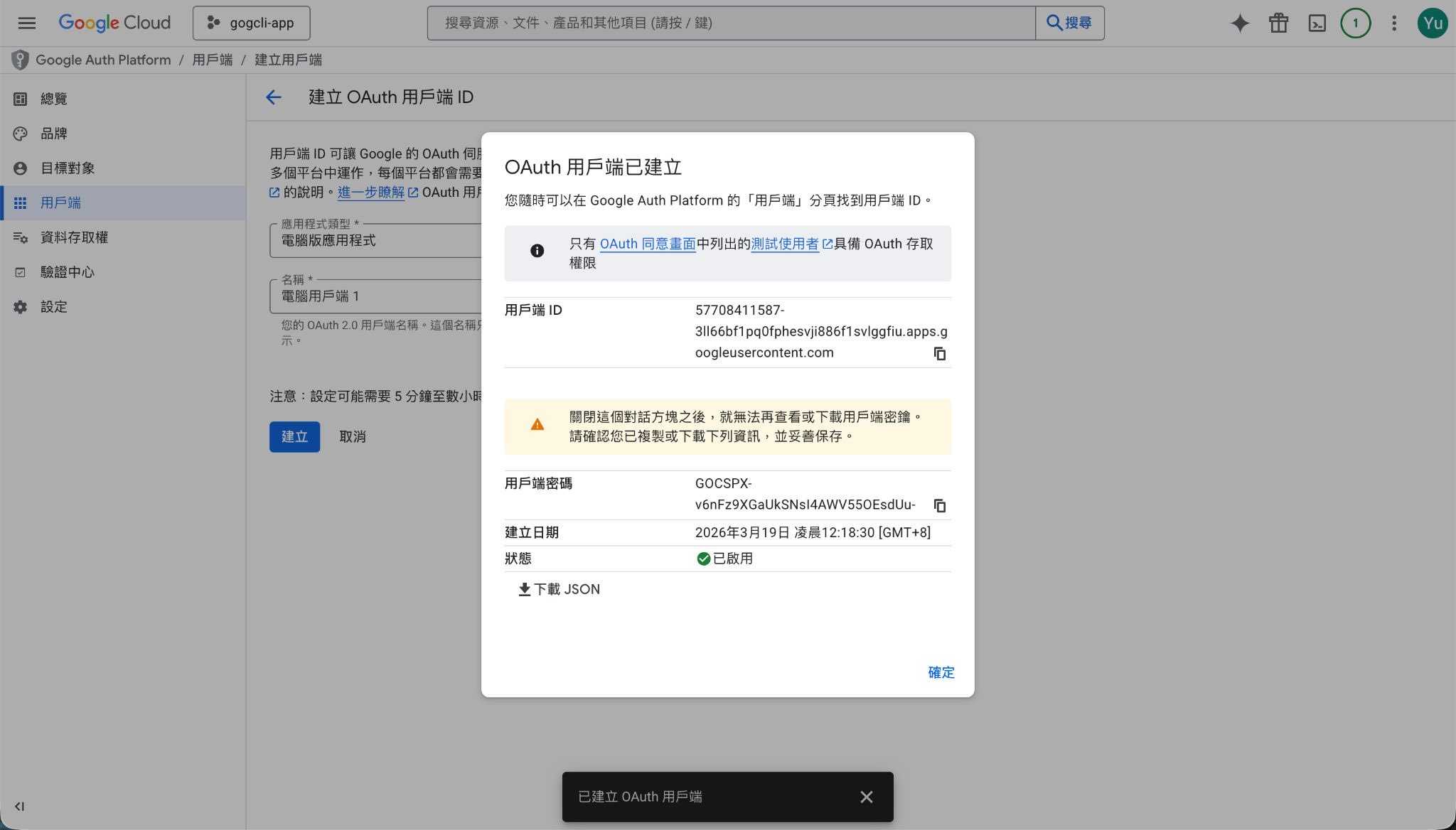Open the notifications badge showing 1
This screenshot has width=1456, height=830.
pyautogui.click(x=1355, y=23)
